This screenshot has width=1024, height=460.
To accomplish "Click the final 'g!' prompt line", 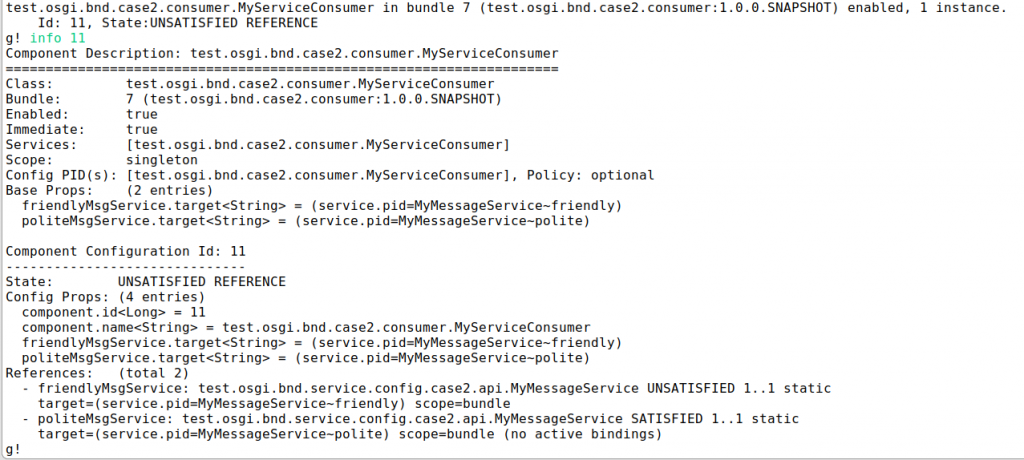I will pyautogui.click(x=13, y=450).
